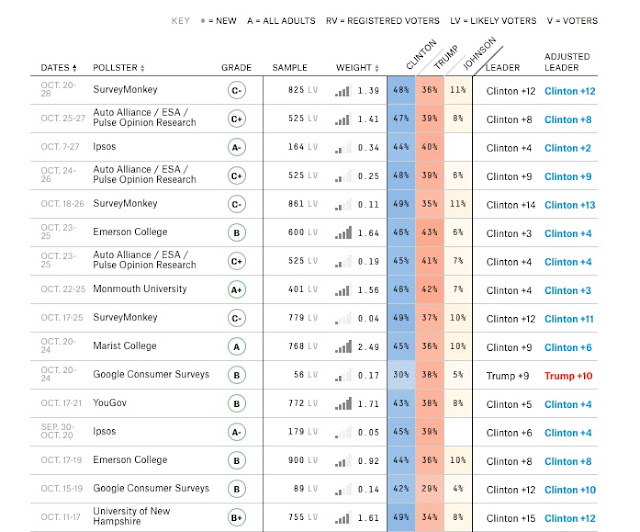Image resolution: width=640 pixels, height=532 pixels.
Task: Click the A = ALL ADULTS key label
Action: 281,21
